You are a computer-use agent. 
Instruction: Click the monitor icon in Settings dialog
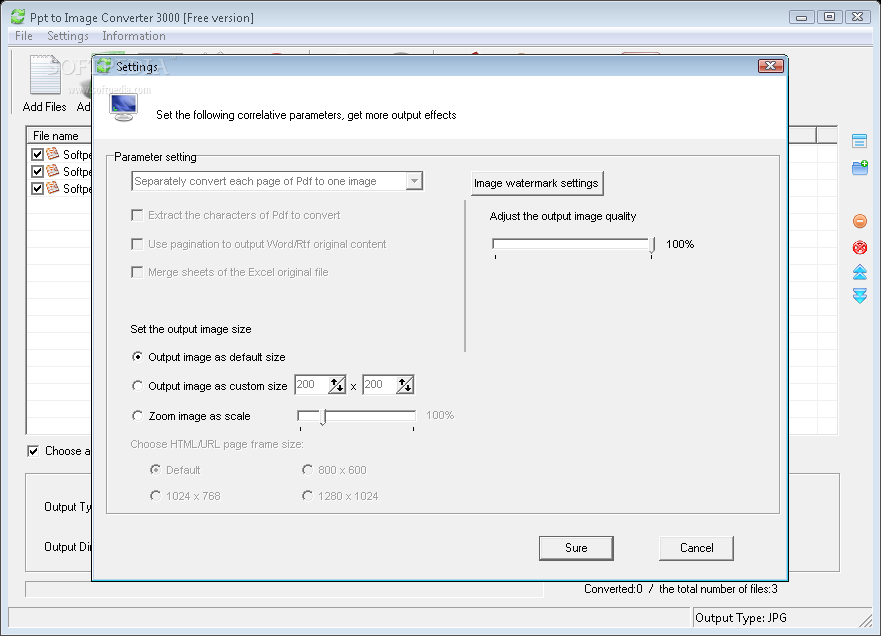coord(124,108)
